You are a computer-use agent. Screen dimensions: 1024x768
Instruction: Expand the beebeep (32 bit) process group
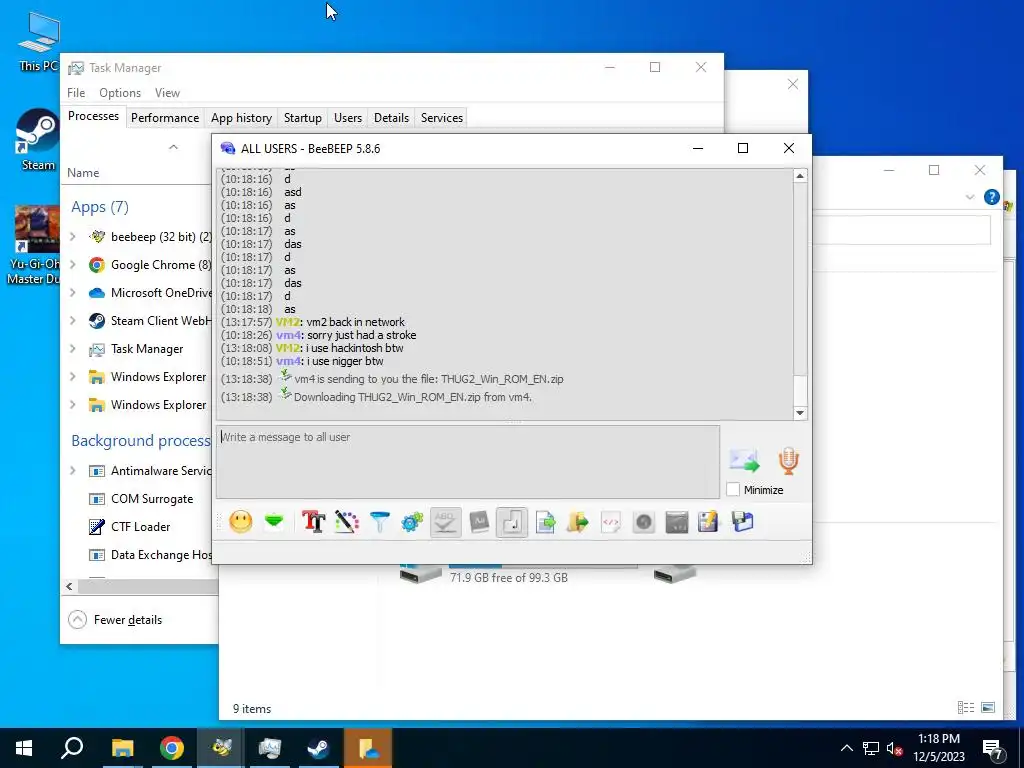pyautogui.click(x=72, y=236)
